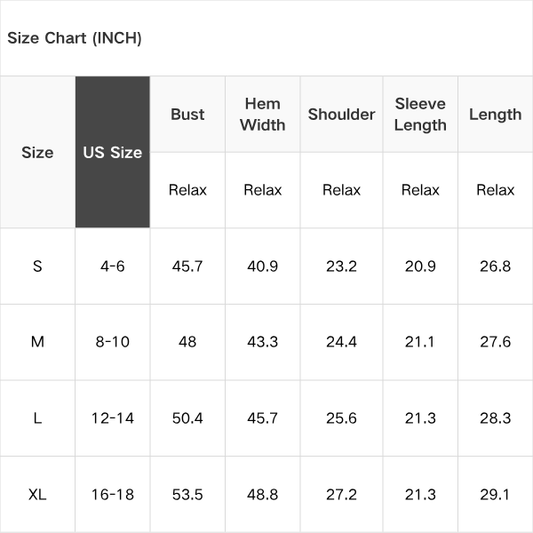Click the 12-14 US size cell
The height and width of the screenshot is (533, 533).
[113, 418]
